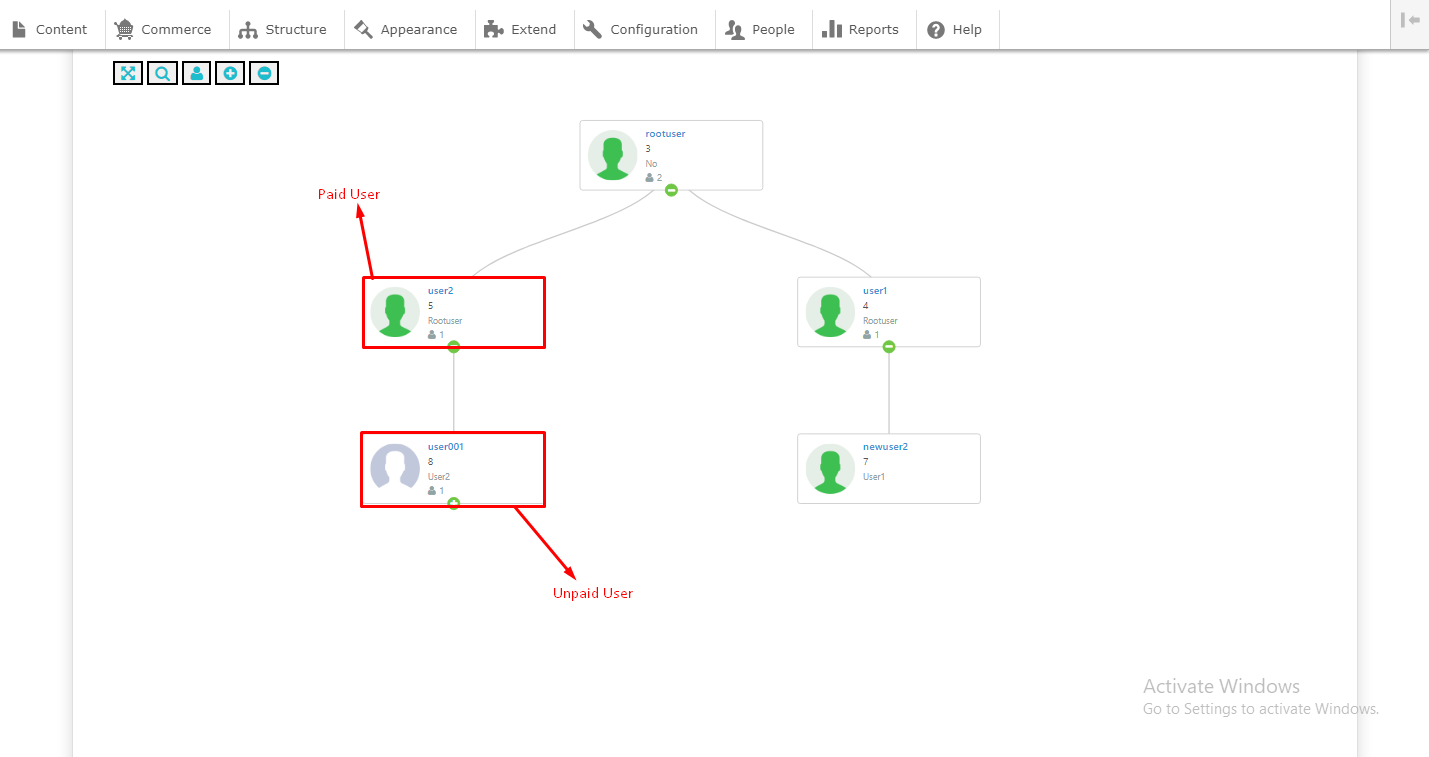This screenshot has width=1429, height=757.
Task: Click the plus circle zoom-in icon
Action: (230, 73)
